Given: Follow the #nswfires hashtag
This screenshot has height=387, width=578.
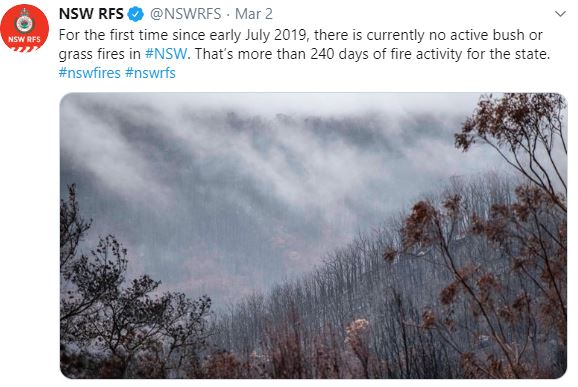Looking at the screenshot, I should click(x=90, y=73).
